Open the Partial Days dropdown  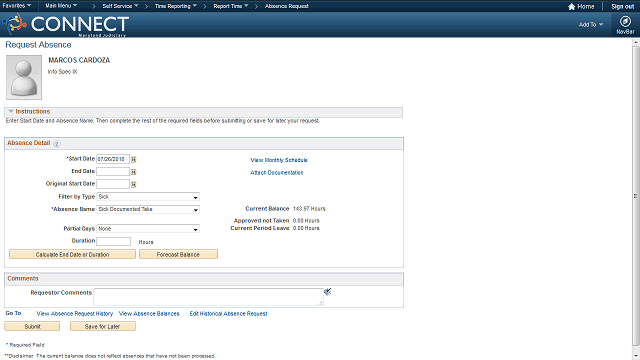[x=148, y=229]
